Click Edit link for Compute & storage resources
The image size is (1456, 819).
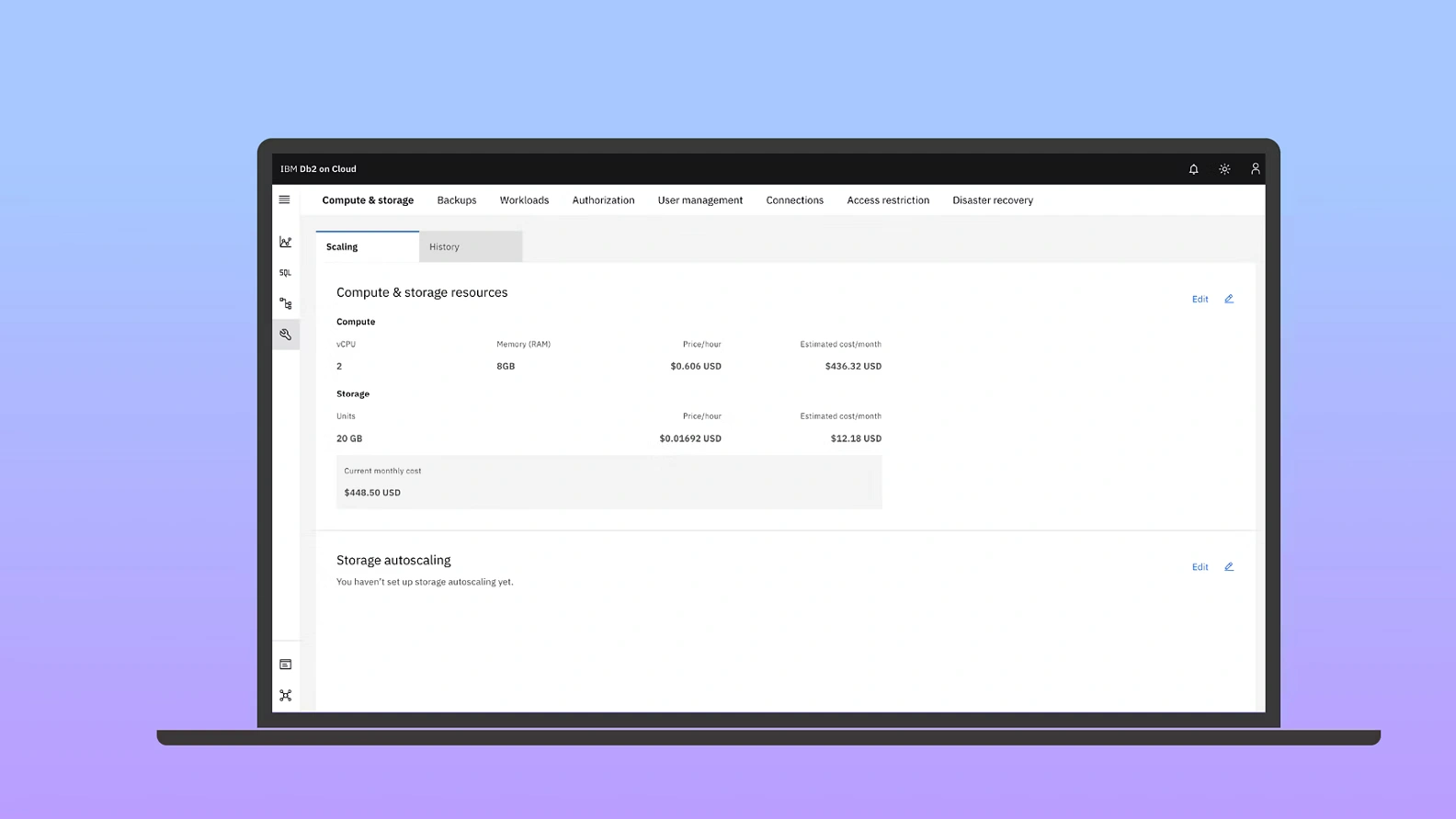(x=1200, y=300)
